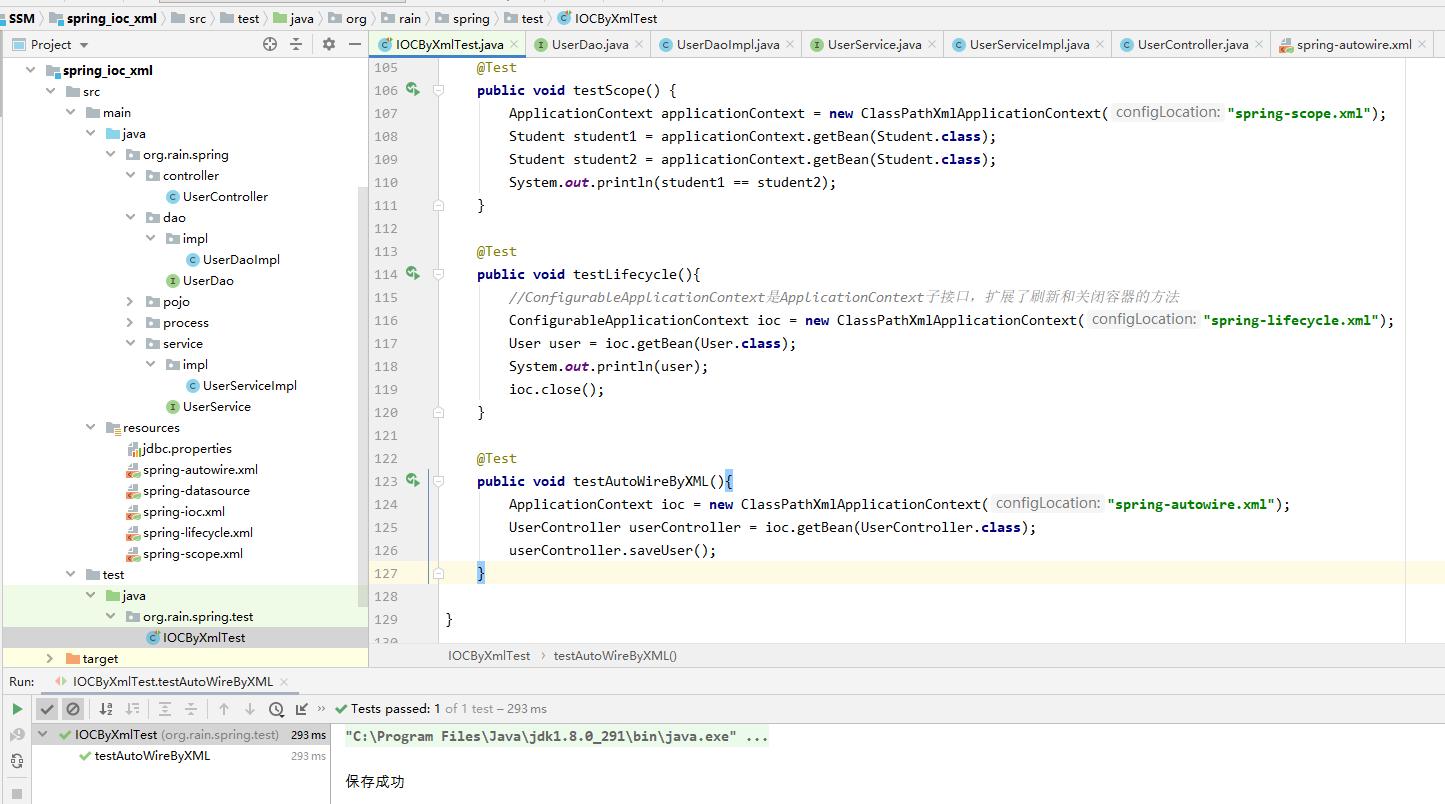Close the UserDao.java tab

point(638,45)
